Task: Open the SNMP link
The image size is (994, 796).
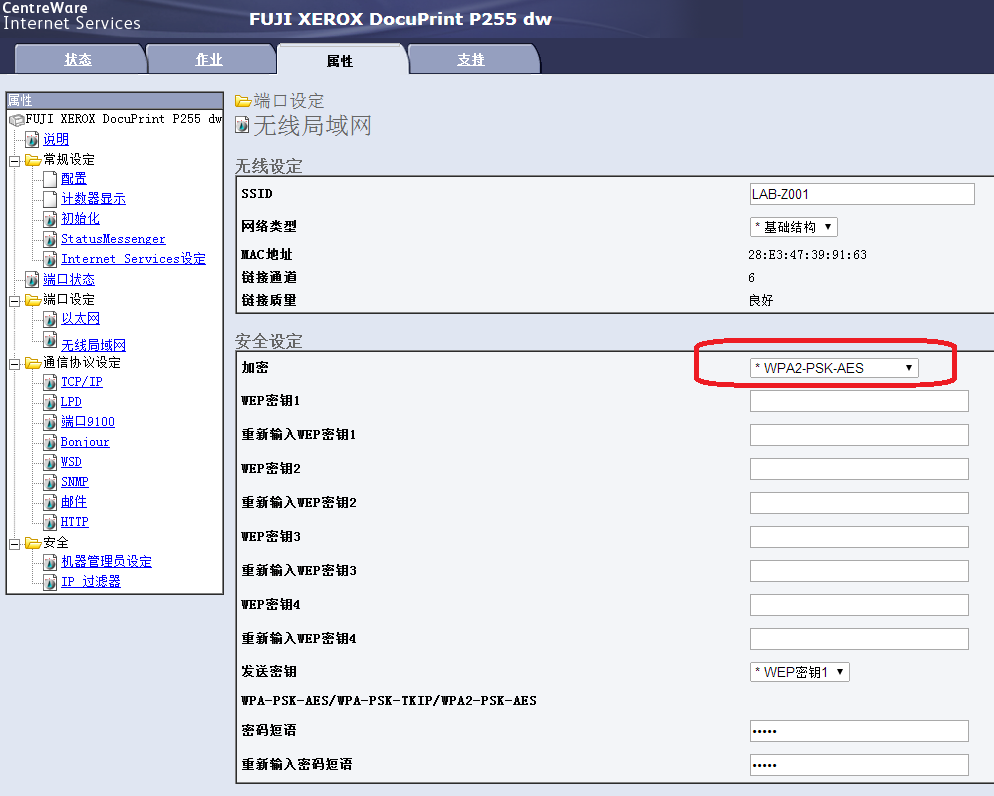Action: [75, 482]
